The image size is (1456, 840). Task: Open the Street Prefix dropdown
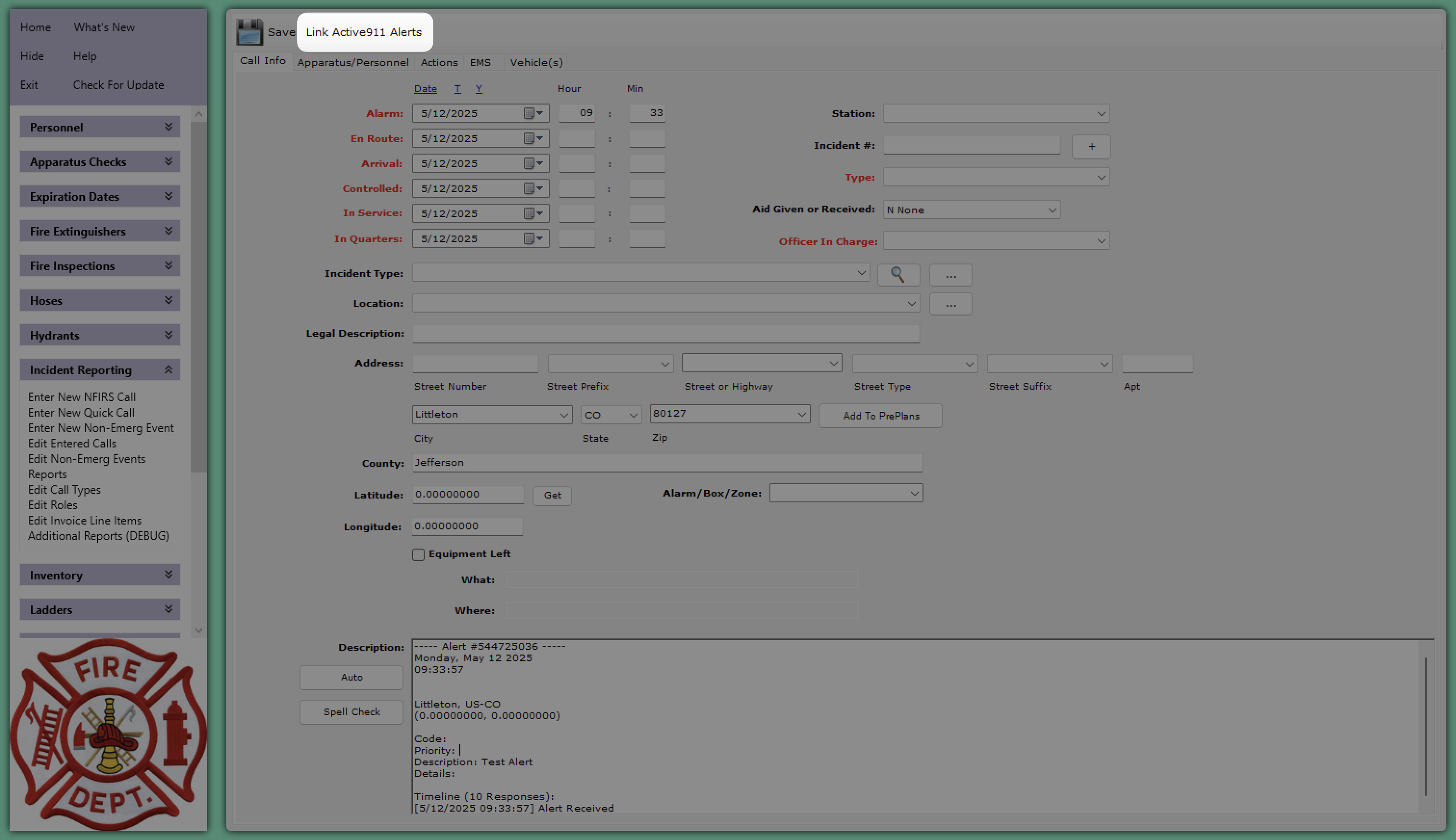pos(610,364)
